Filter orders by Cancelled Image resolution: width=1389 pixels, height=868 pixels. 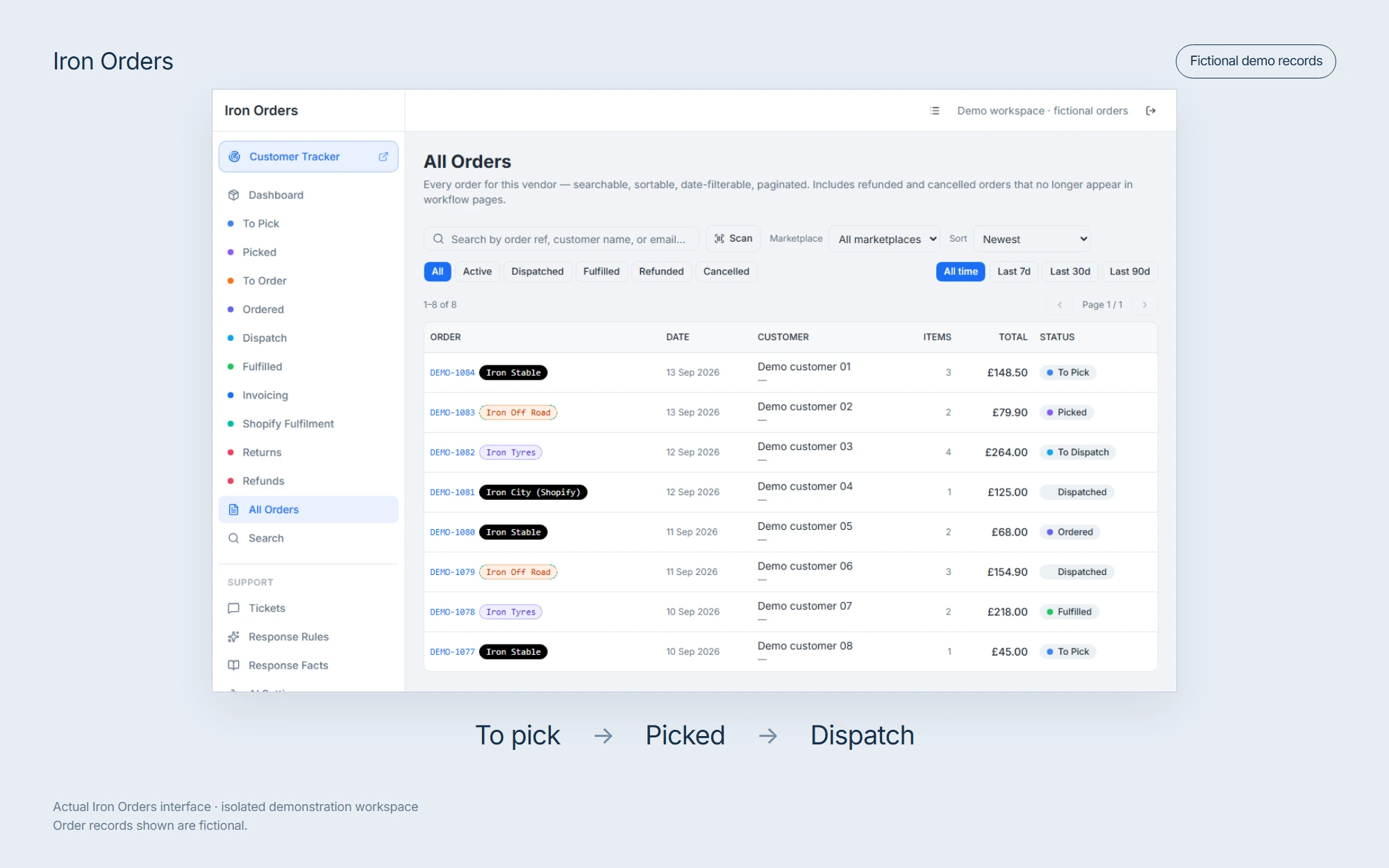pos(726,272)
